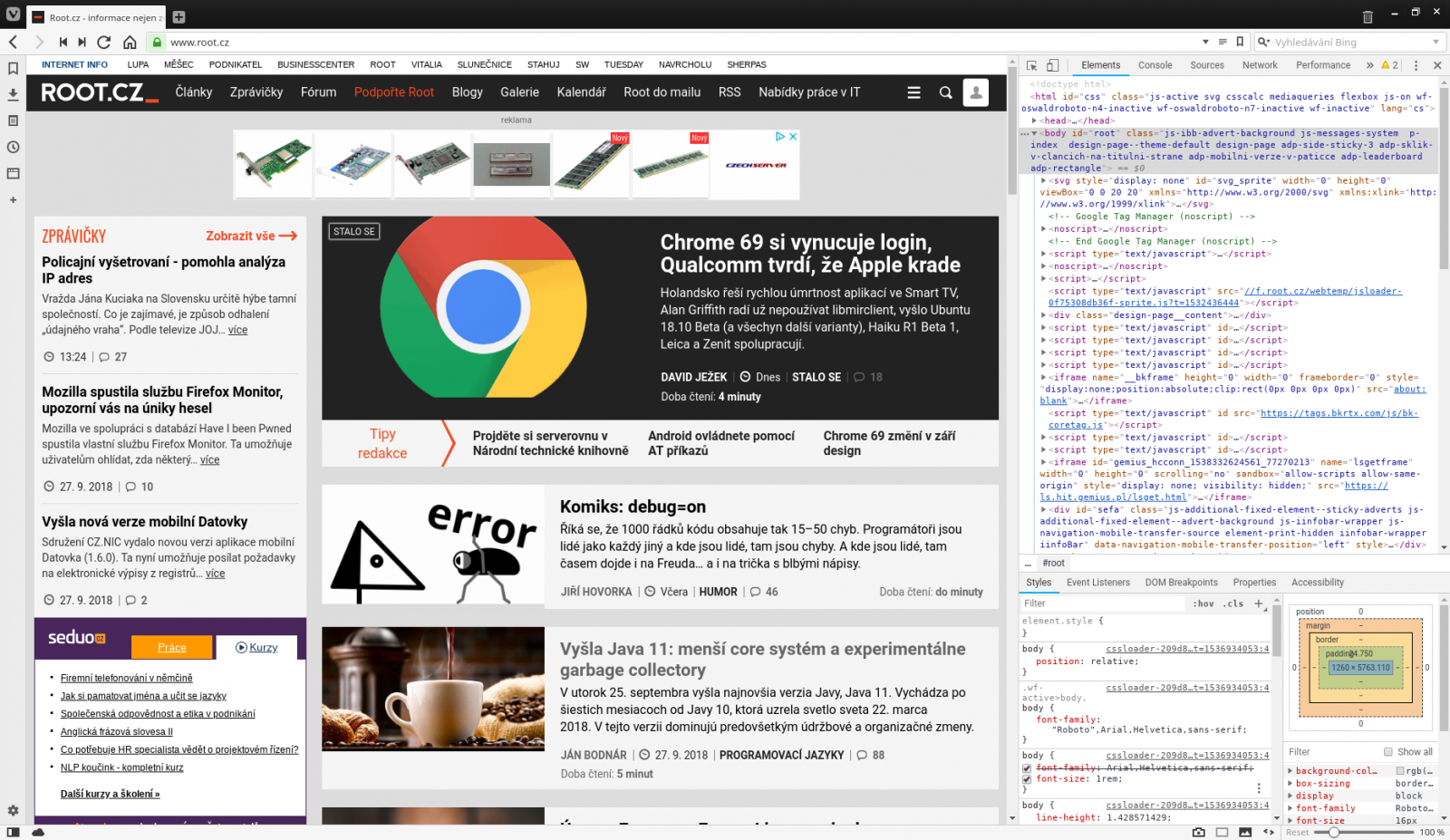Toggle tab tiling in the status bar

coord(1222,832)
